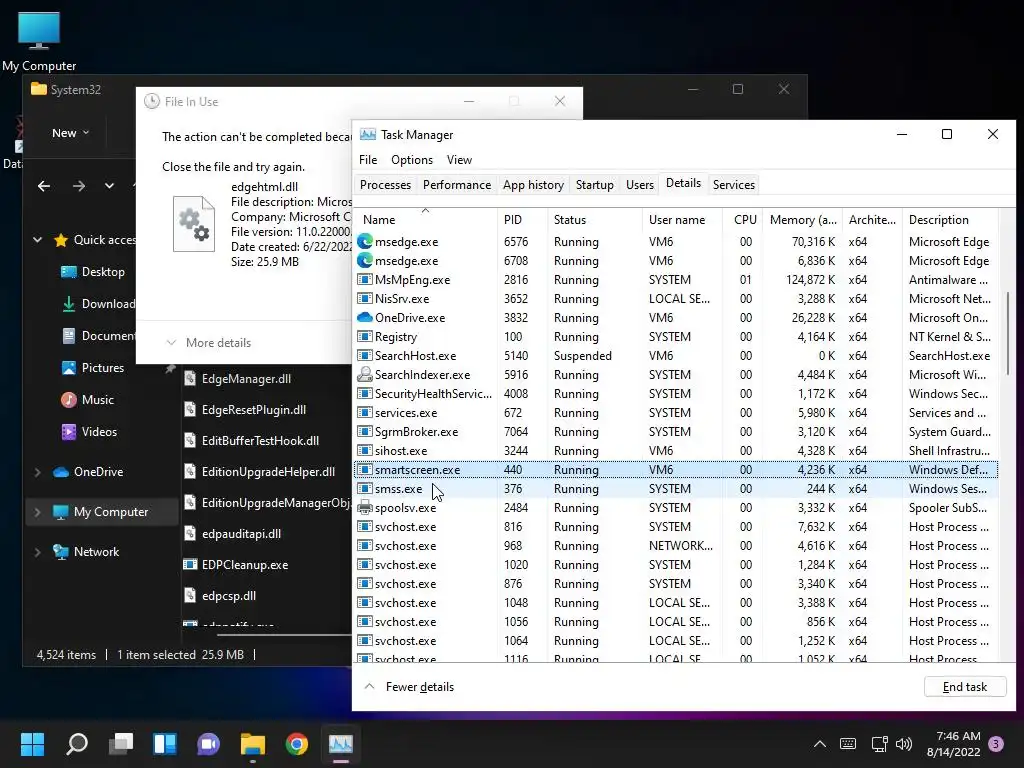Viewport: 1024px width, 768px height.
Task: Click touch keyboard icon in tray
Action: click(848, 743)
